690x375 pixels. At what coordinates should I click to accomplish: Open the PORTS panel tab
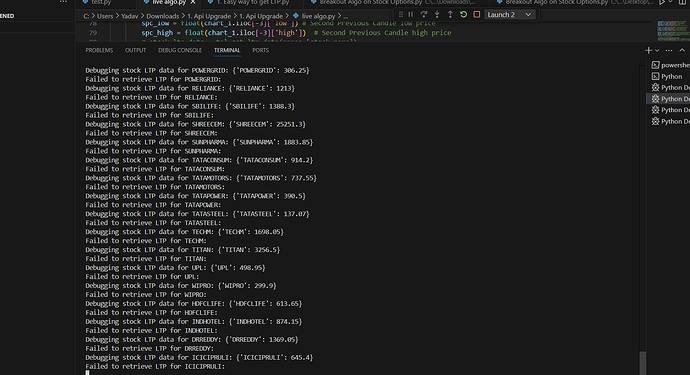261,50
